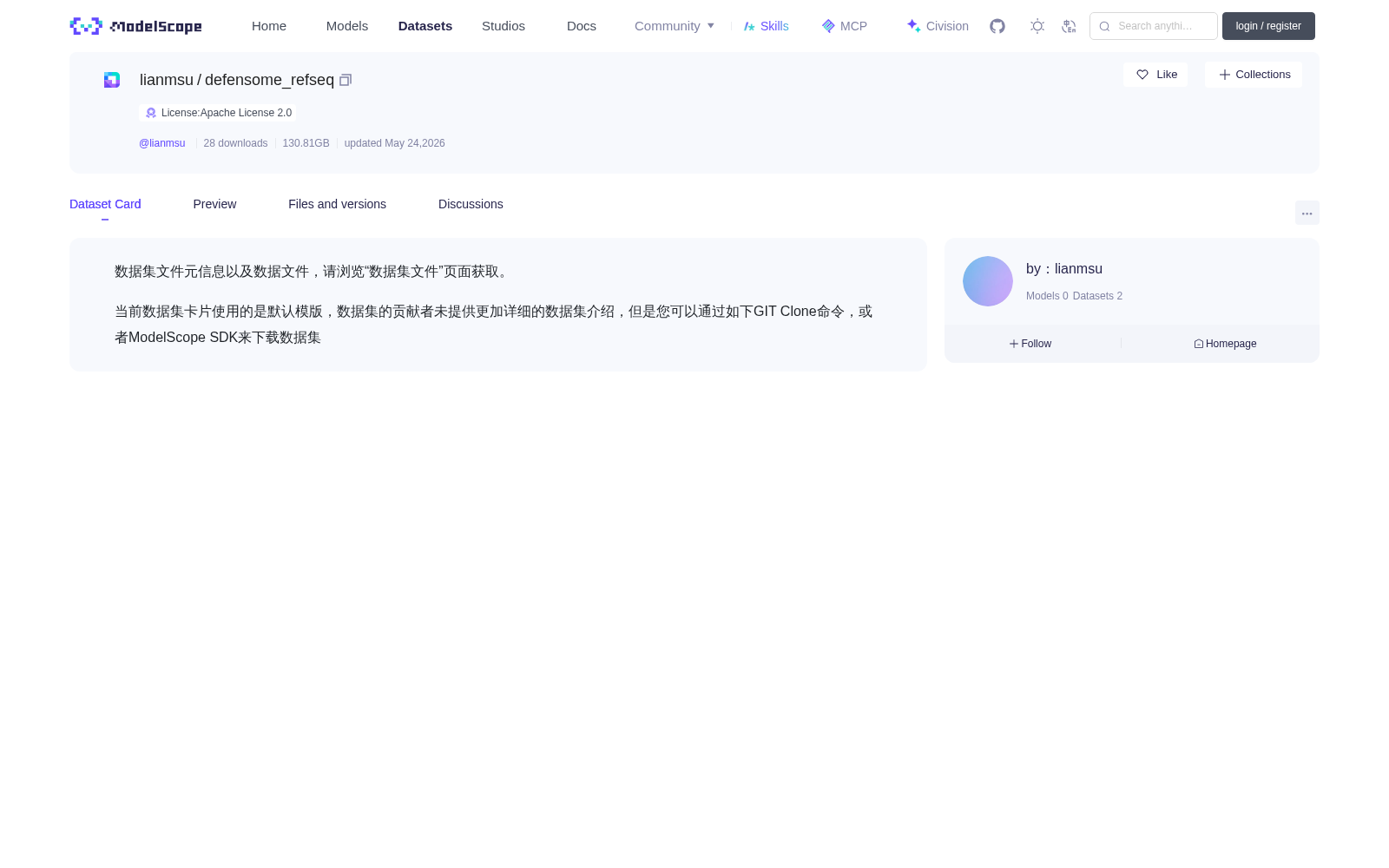Click the 'Datasets 2' count
Screen dimensions: 1389x868
tap(1097, 296)
